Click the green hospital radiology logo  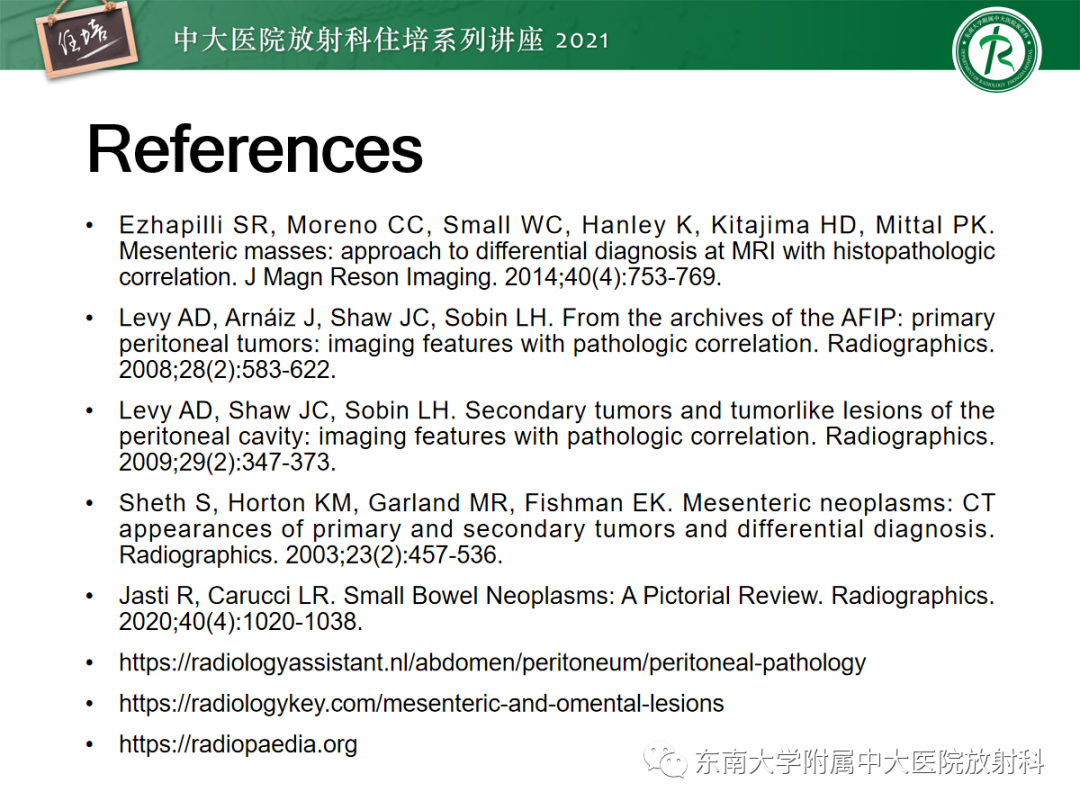(996, 52)
